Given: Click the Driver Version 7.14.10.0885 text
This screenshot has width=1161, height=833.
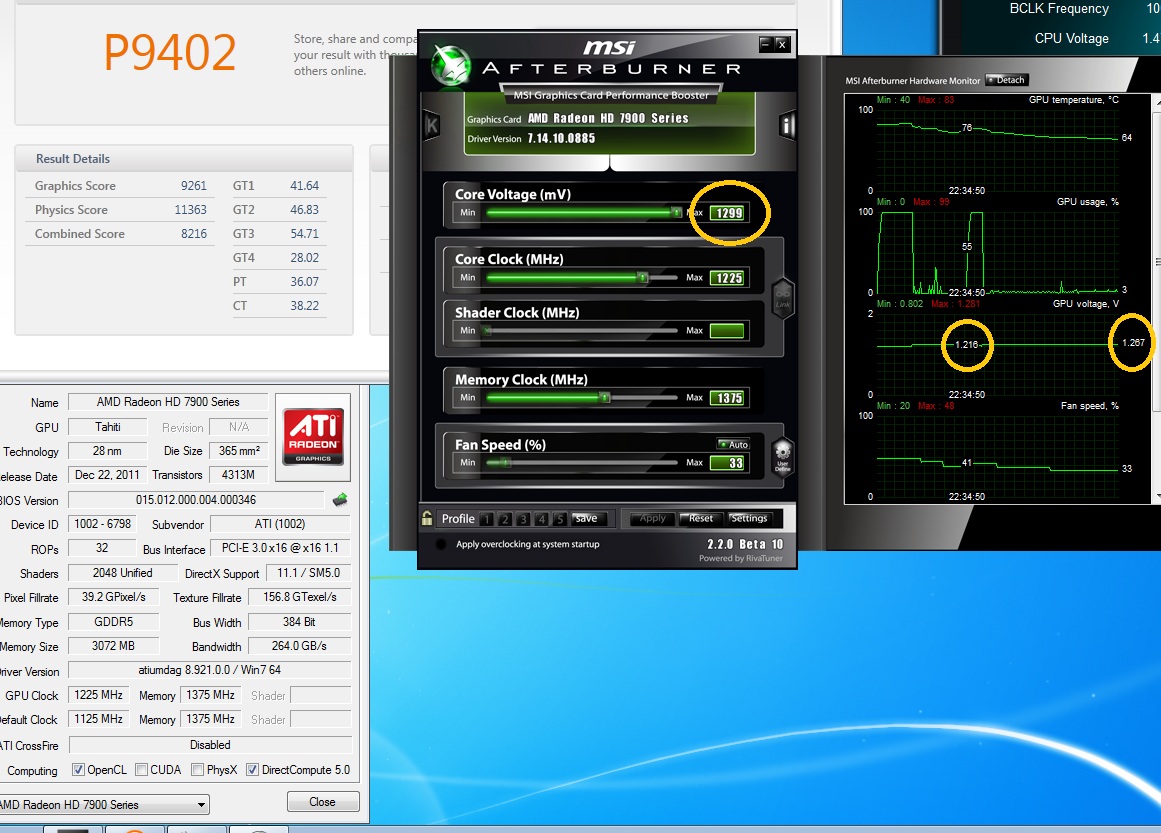Looking at the screenshot, I should point(561,138).
